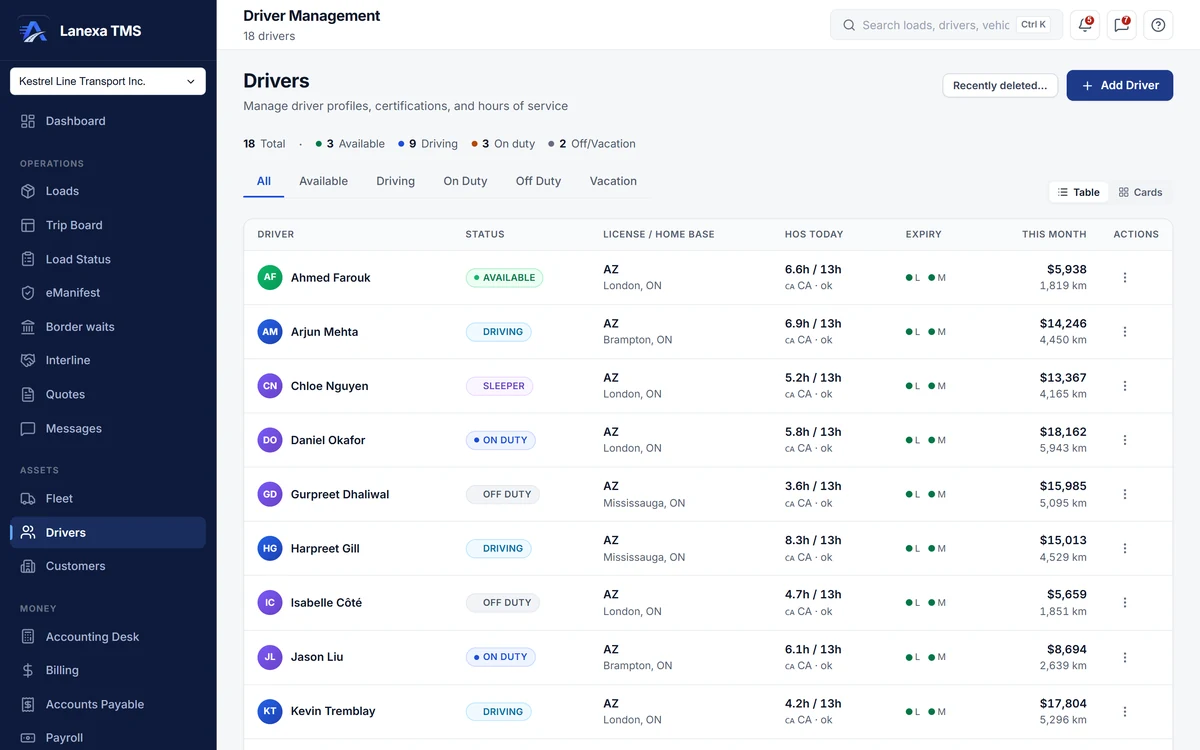This screenshot has width=1200, height=750.
Task: Switch to Table view
Action: tap(1079, 192)
